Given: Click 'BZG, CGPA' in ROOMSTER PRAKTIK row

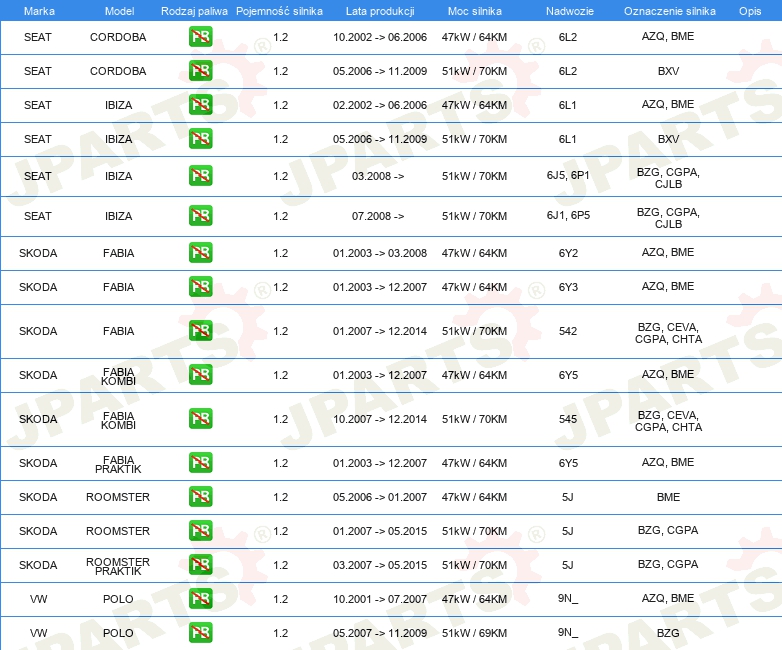Looking at the screenshot, I should (x=668, y=564).
